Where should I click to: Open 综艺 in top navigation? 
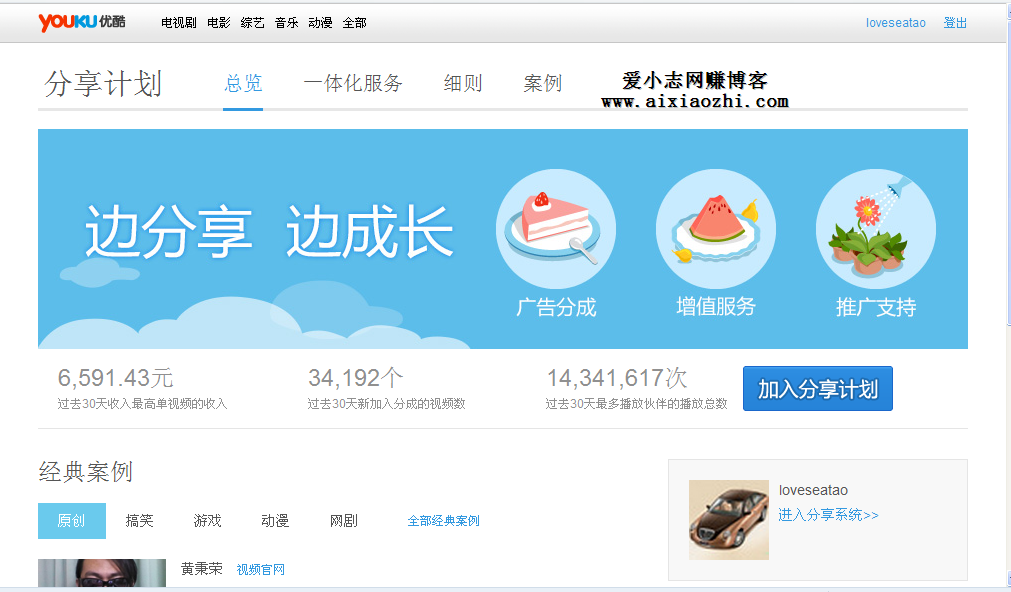pos(252,23)
